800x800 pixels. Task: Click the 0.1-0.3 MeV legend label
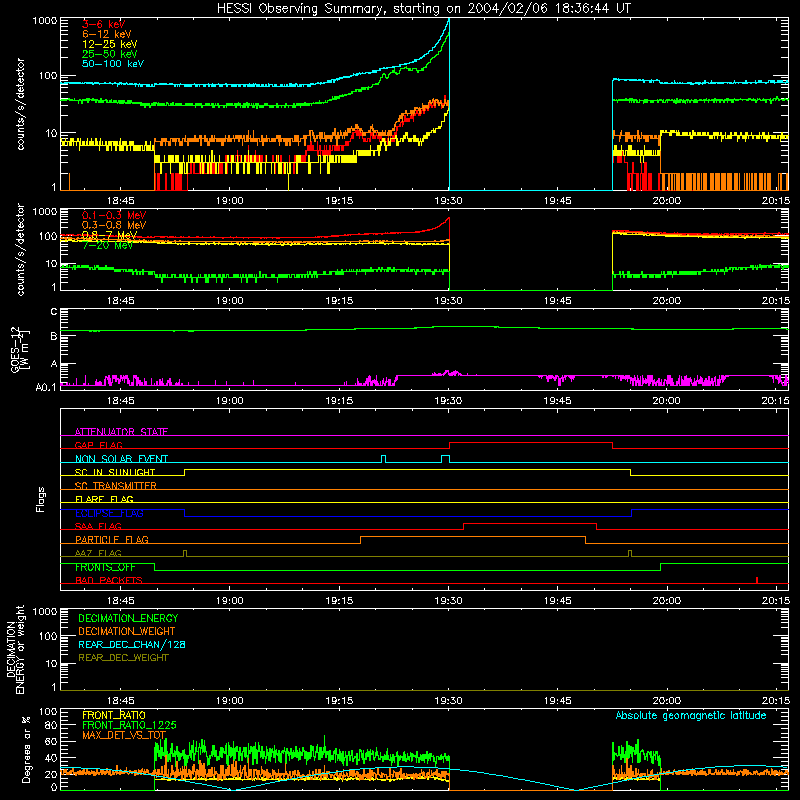tap(114, 215)
